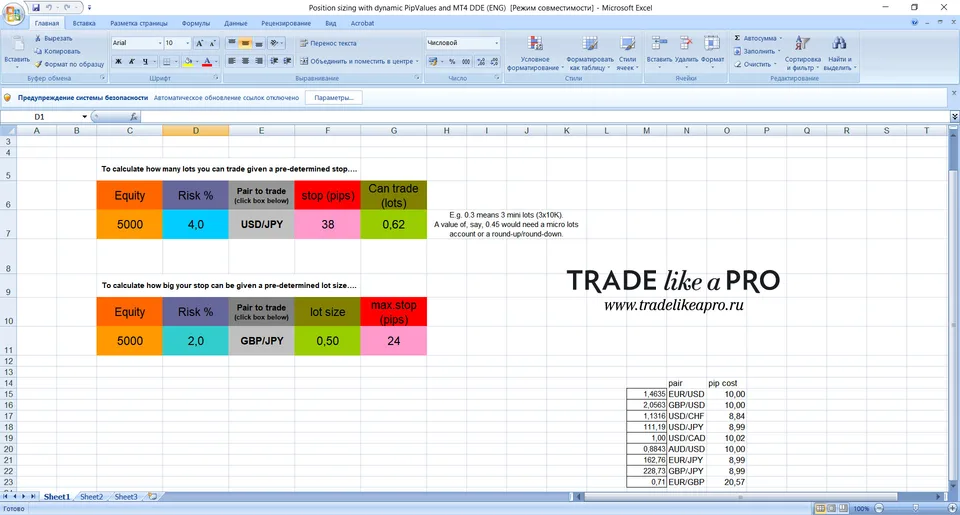960x515 pixels.
Task: Expand the Автосумма dropdown arrow
Action: tap(781, 38)
